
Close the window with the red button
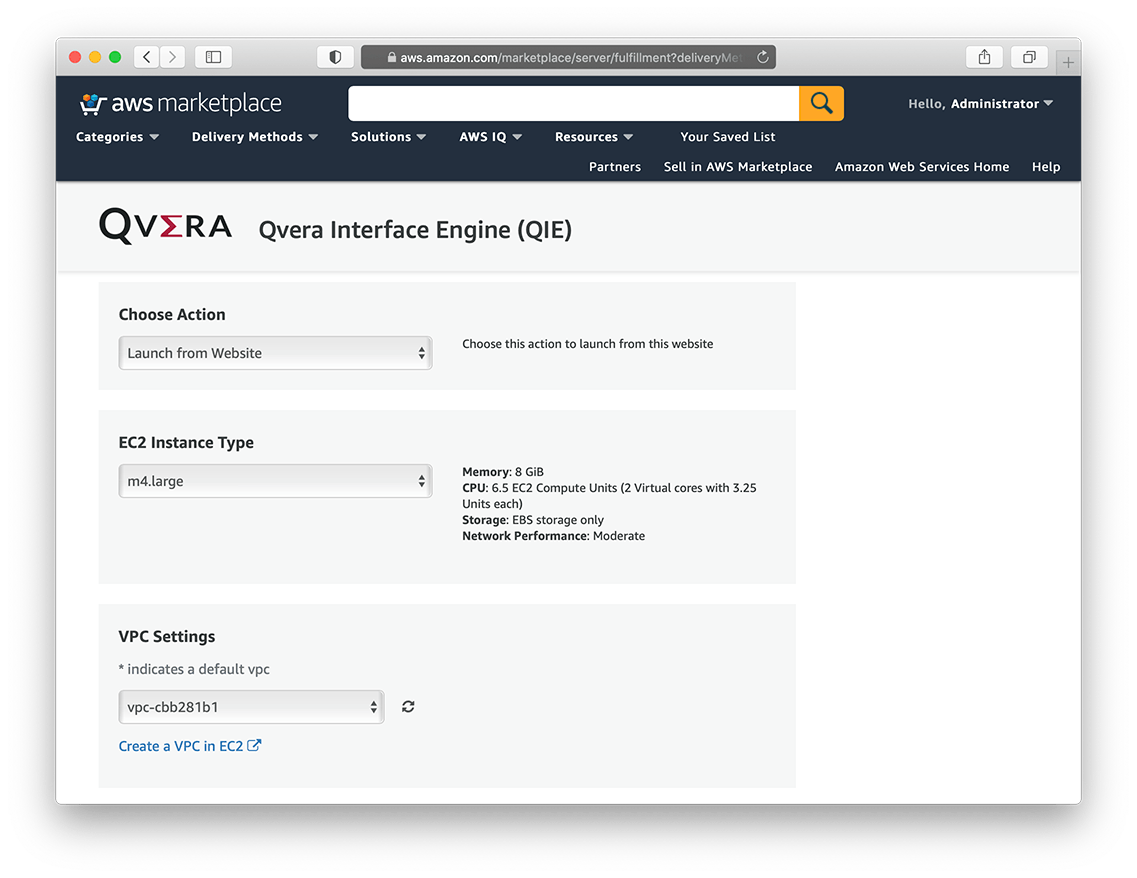click(75, 57)
